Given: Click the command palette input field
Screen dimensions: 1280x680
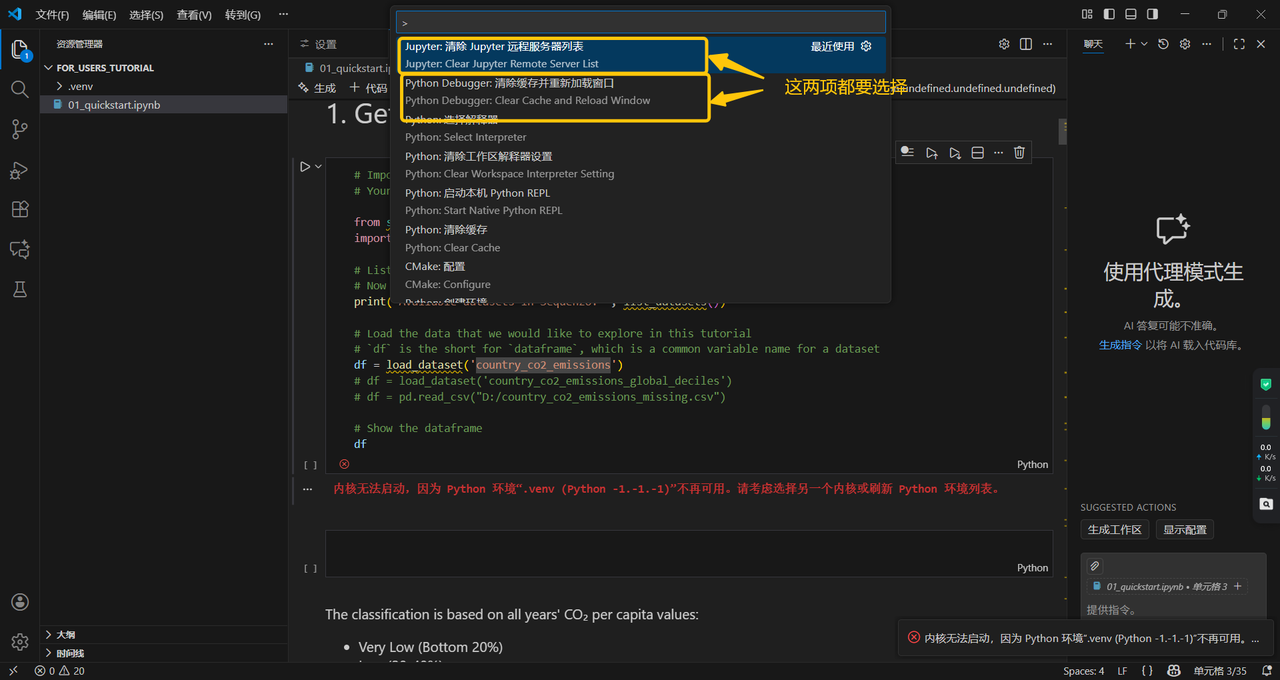Looking at the screenshot, I should (x=640, y=22).
